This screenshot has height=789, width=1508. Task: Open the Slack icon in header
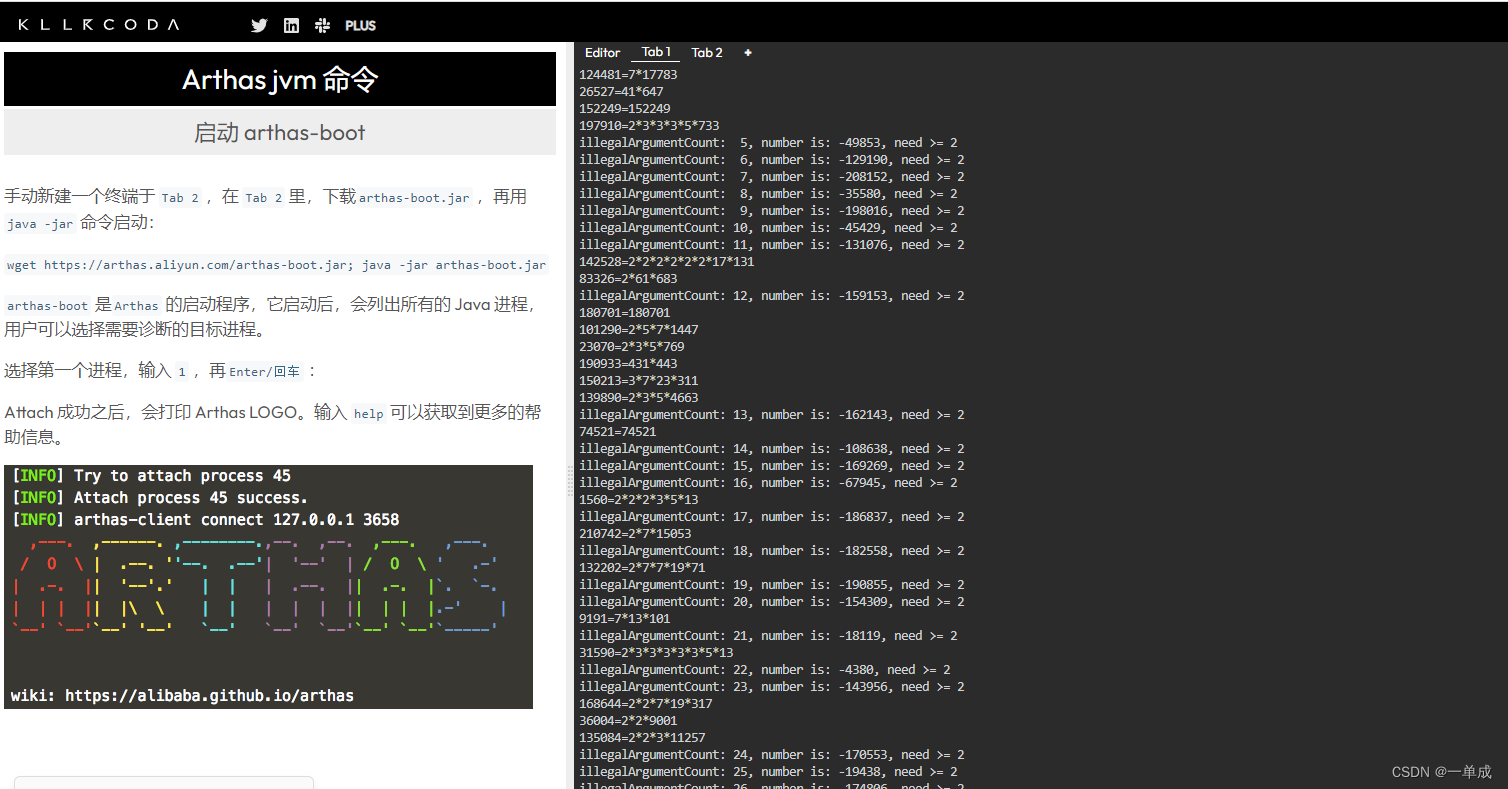point(322,26)
